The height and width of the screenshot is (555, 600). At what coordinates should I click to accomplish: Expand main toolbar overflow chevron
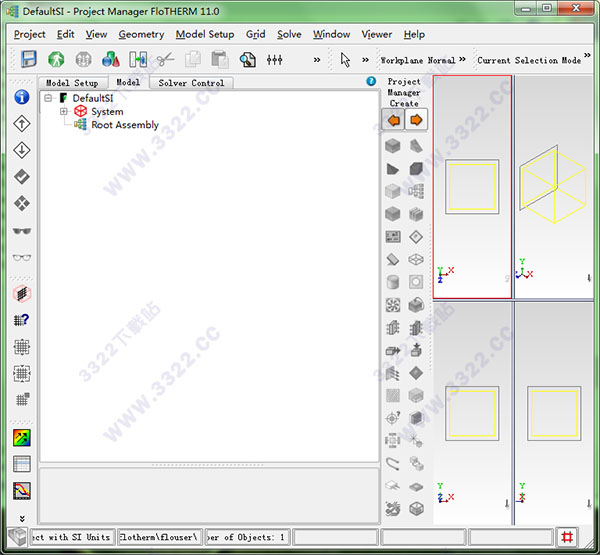(317, 60)
